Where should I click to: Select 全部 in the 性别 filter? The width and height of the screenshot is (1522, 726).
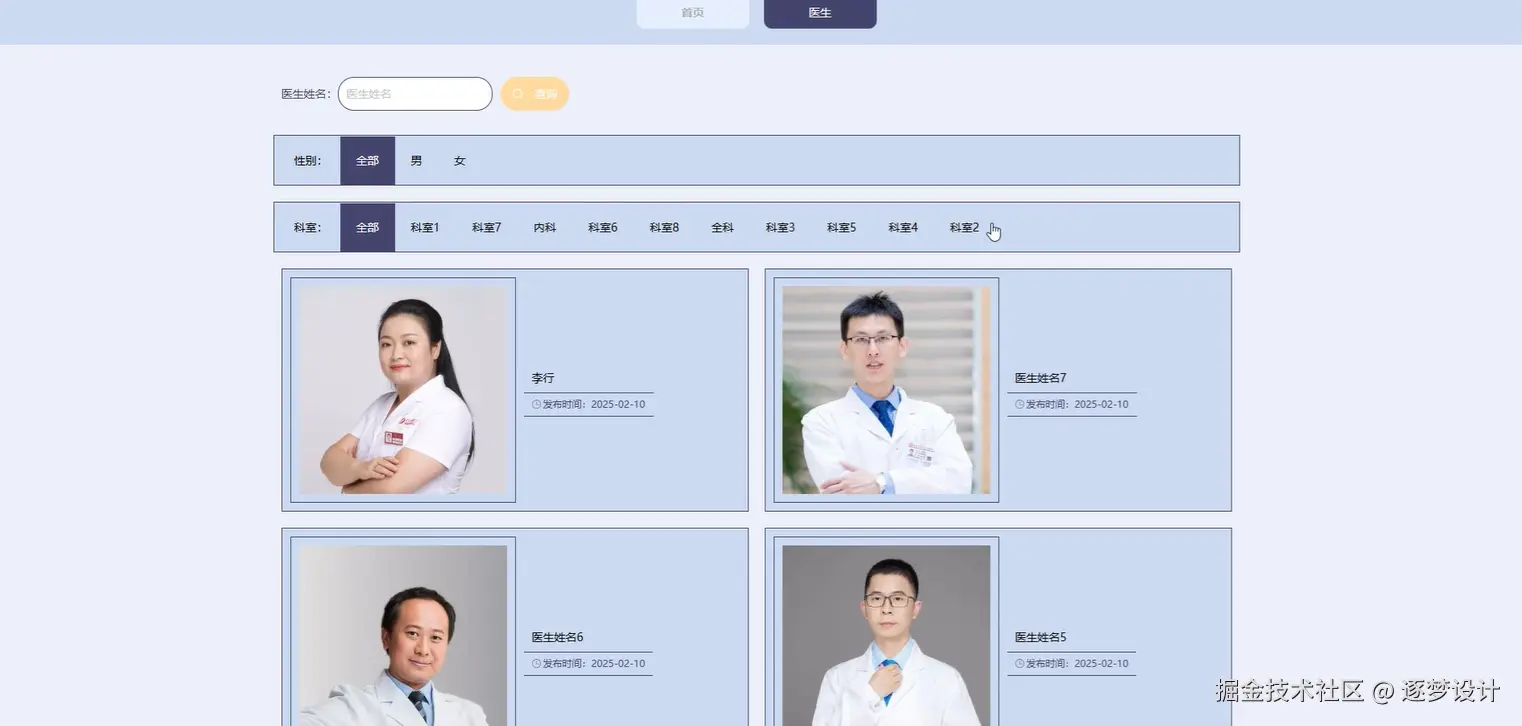pos(367,161)
